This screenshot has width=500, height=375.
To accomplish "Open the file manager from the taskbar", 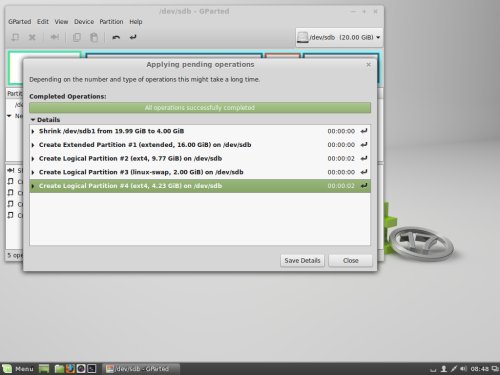I will click(59, 369).
